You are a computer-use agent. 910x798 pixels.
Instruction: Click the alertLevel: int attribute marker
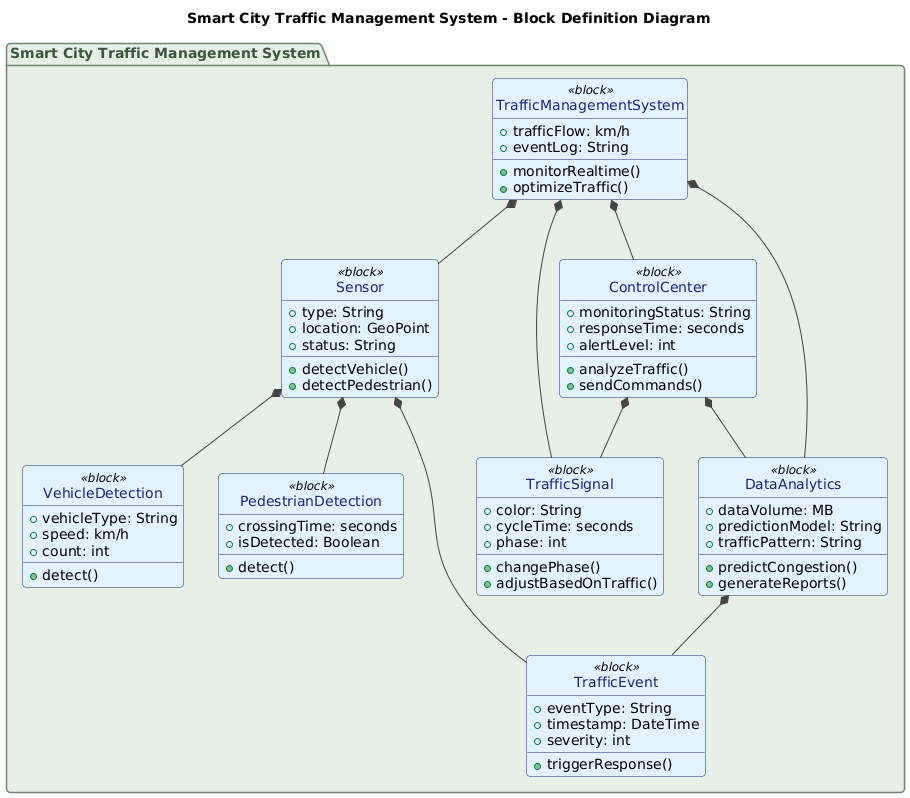point(569,345)
